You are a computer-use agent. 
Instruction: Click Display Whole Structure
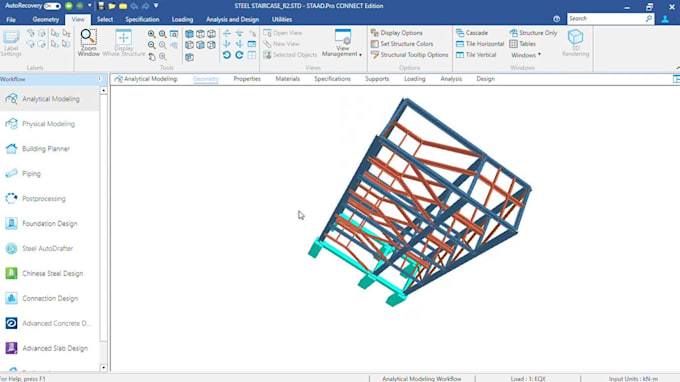(x=124, y=42)
